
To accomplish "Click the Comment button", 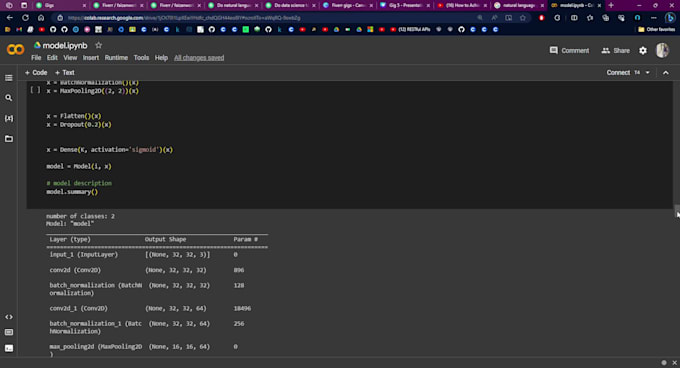I will pyautogui.click(x=569, y=51).
